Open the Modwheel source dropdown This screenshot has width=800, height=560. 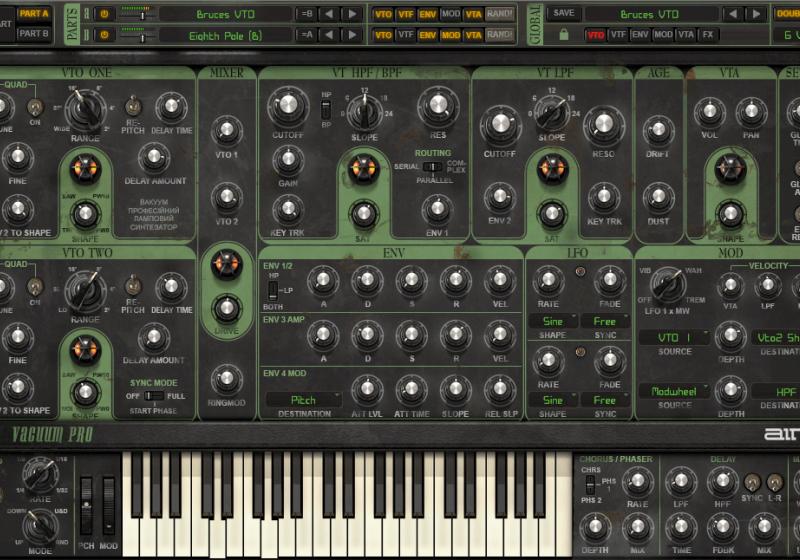pos(674,392)
